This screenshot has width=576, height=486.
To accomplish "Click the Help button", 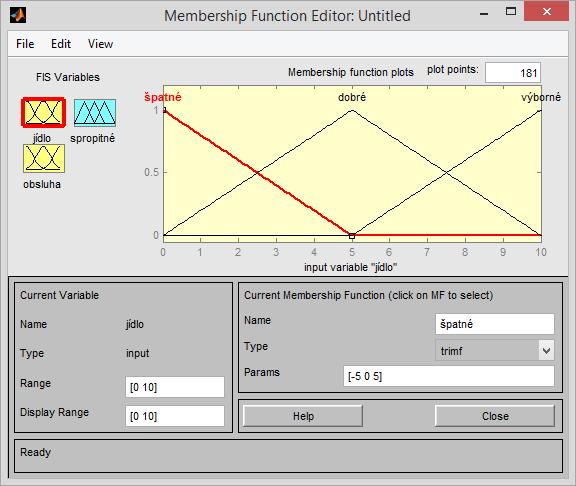I will 303,416.
